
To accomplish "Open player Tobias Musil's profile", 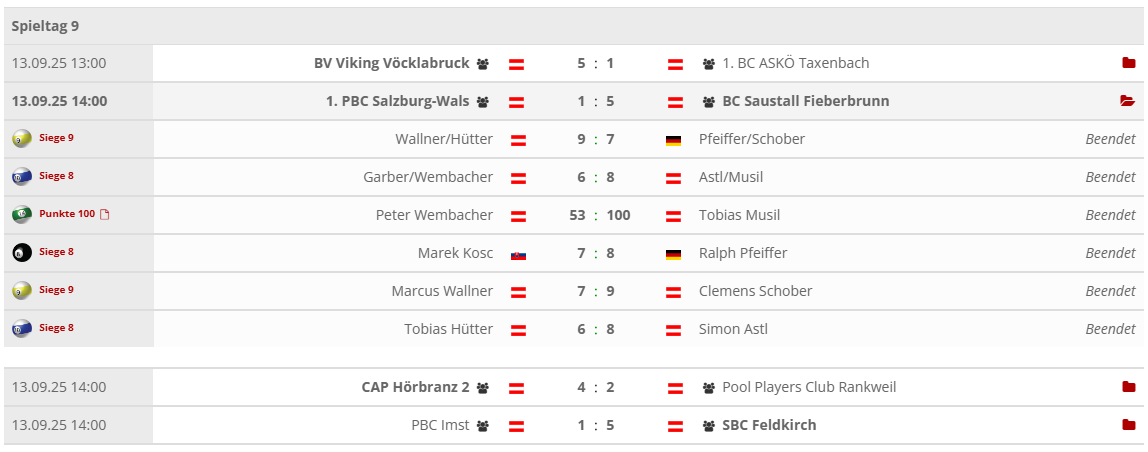I will (739, 215).
